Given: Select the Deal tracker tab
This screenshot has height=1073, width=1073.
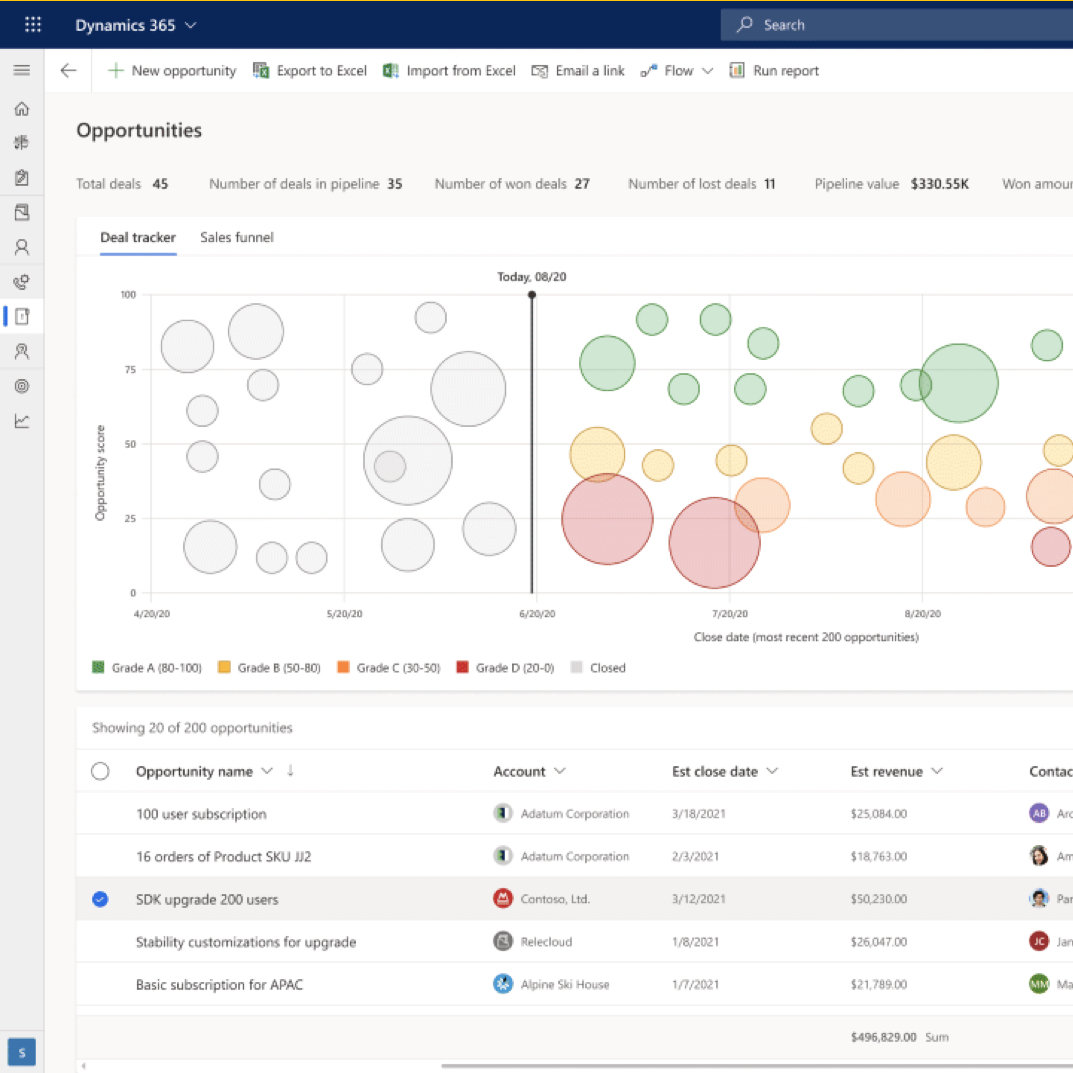Looking at the screenshot, I should click(138, 237).
